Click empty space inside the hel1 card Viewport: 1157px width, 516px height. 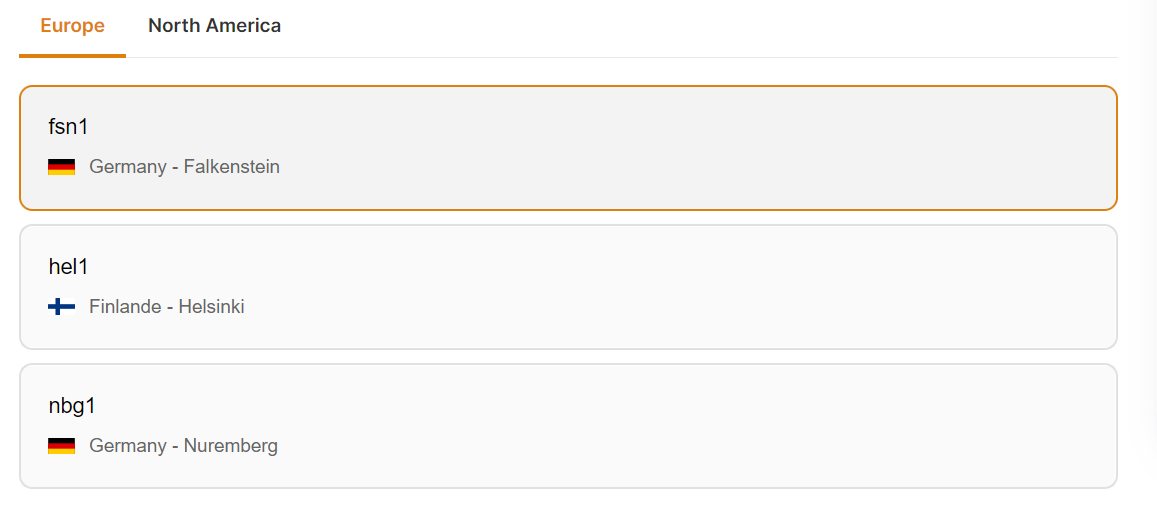click(700, 287)
